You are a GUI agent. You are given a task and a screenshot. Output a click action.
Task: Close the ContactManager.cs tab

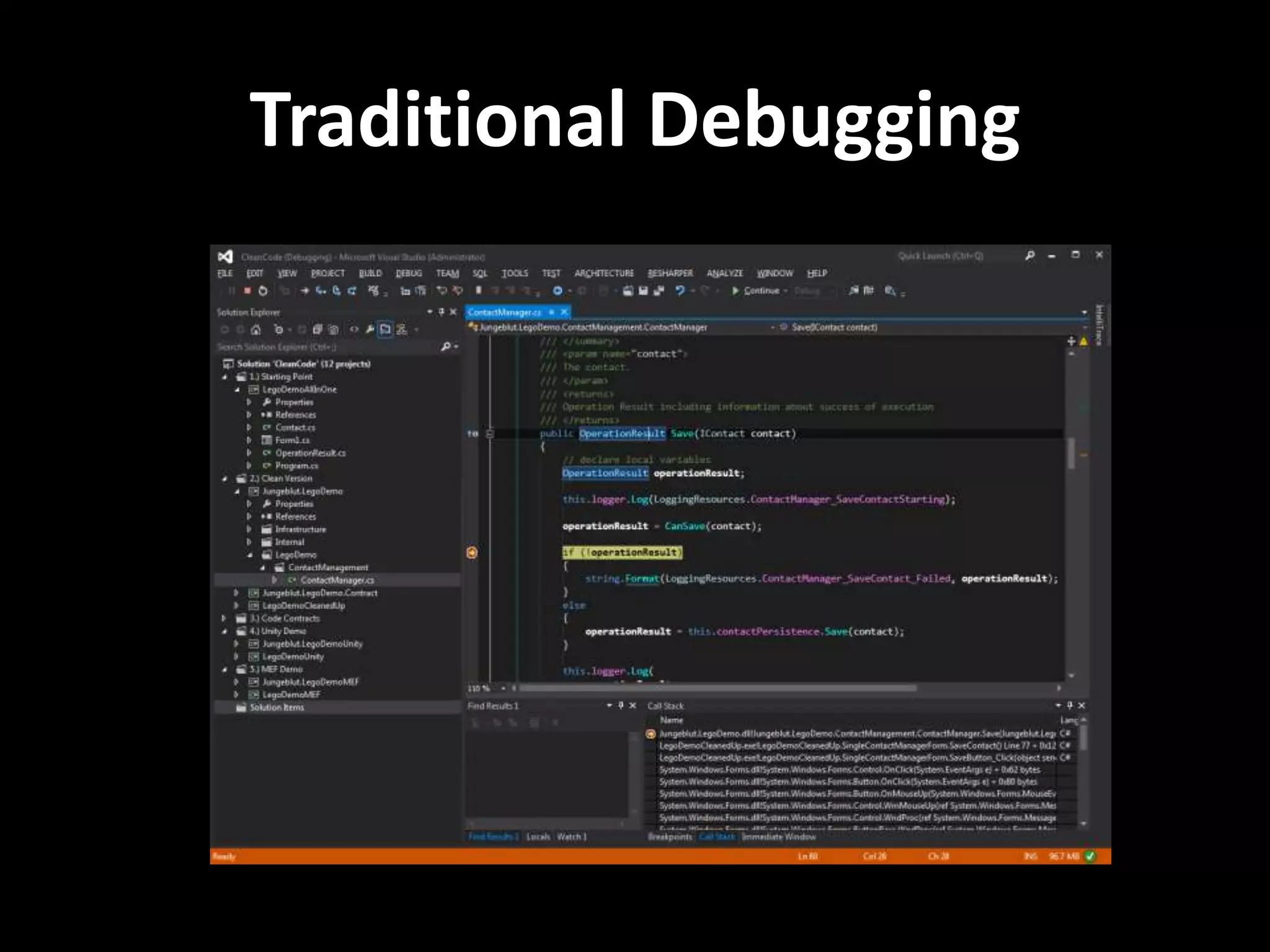click(564, 312)
